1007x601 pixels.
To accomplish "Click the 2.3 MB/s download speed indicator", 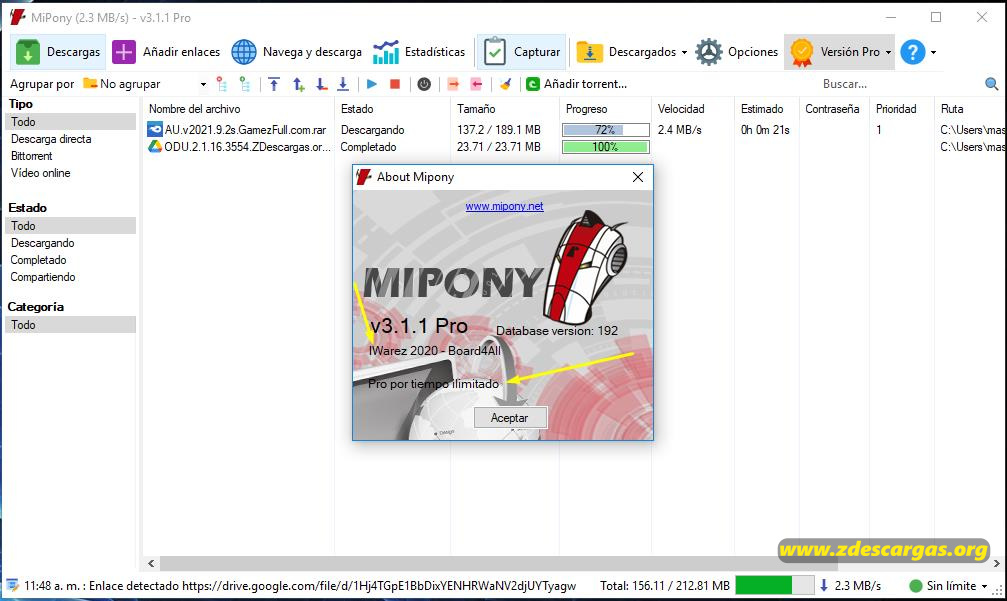I will 850,586.
